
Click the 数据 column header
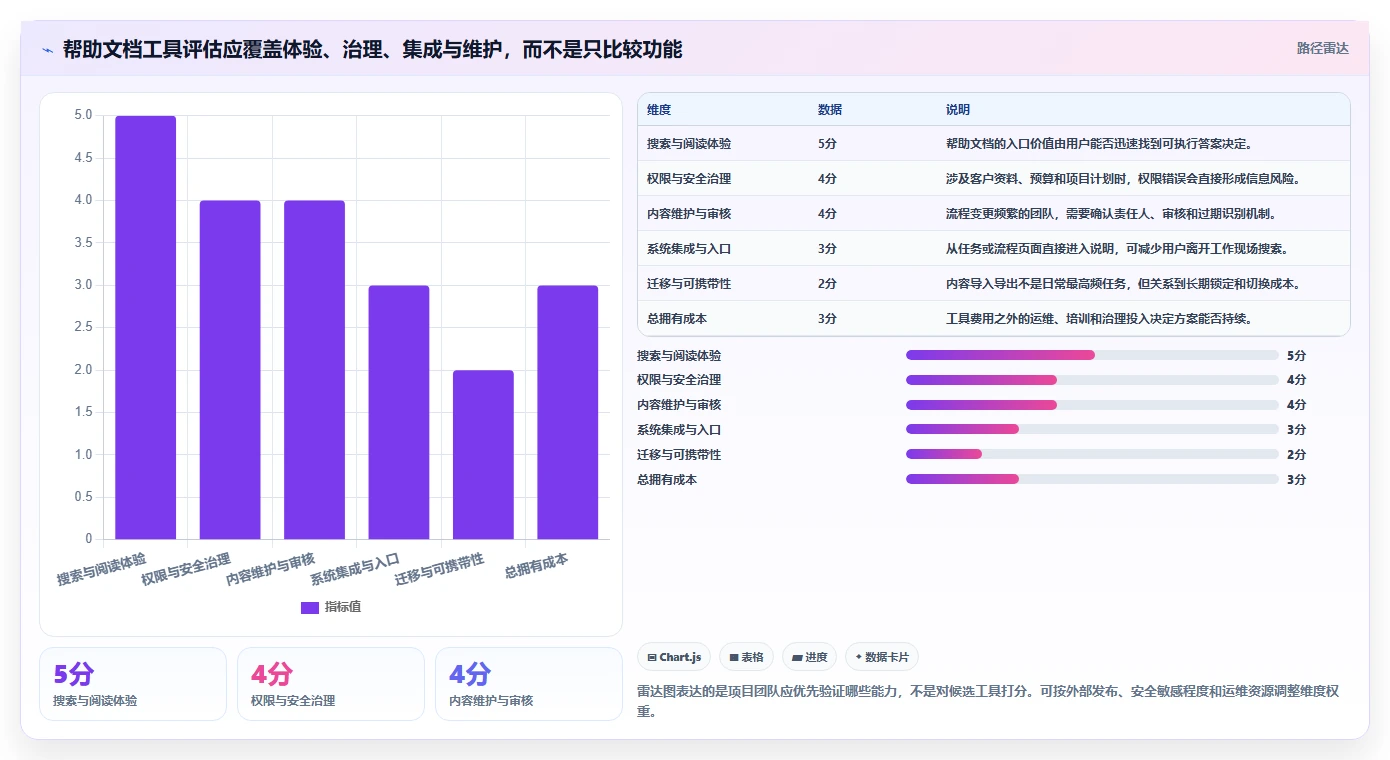(x=830, y=110)
